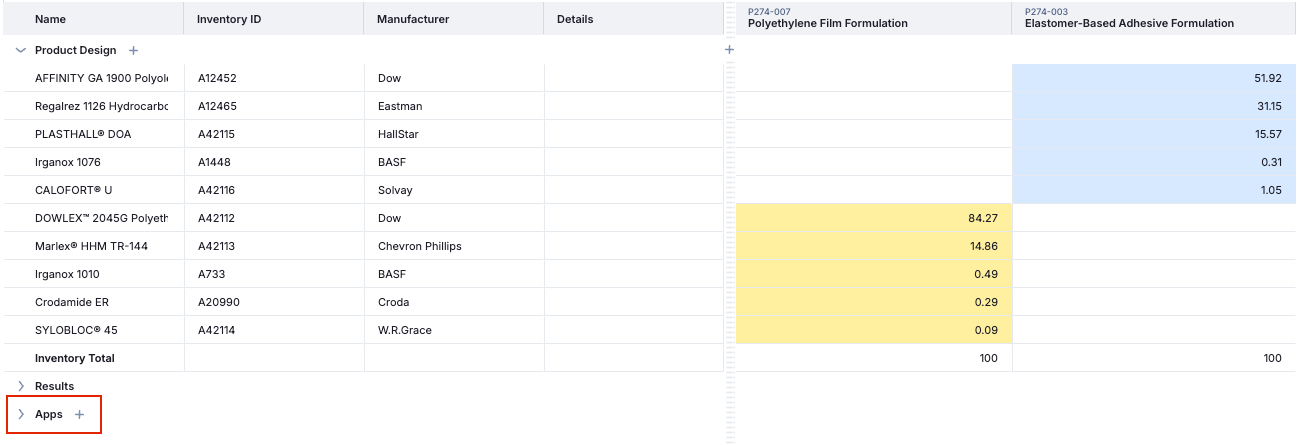Click the Details cell for Crodamide ER

[632, 302]
